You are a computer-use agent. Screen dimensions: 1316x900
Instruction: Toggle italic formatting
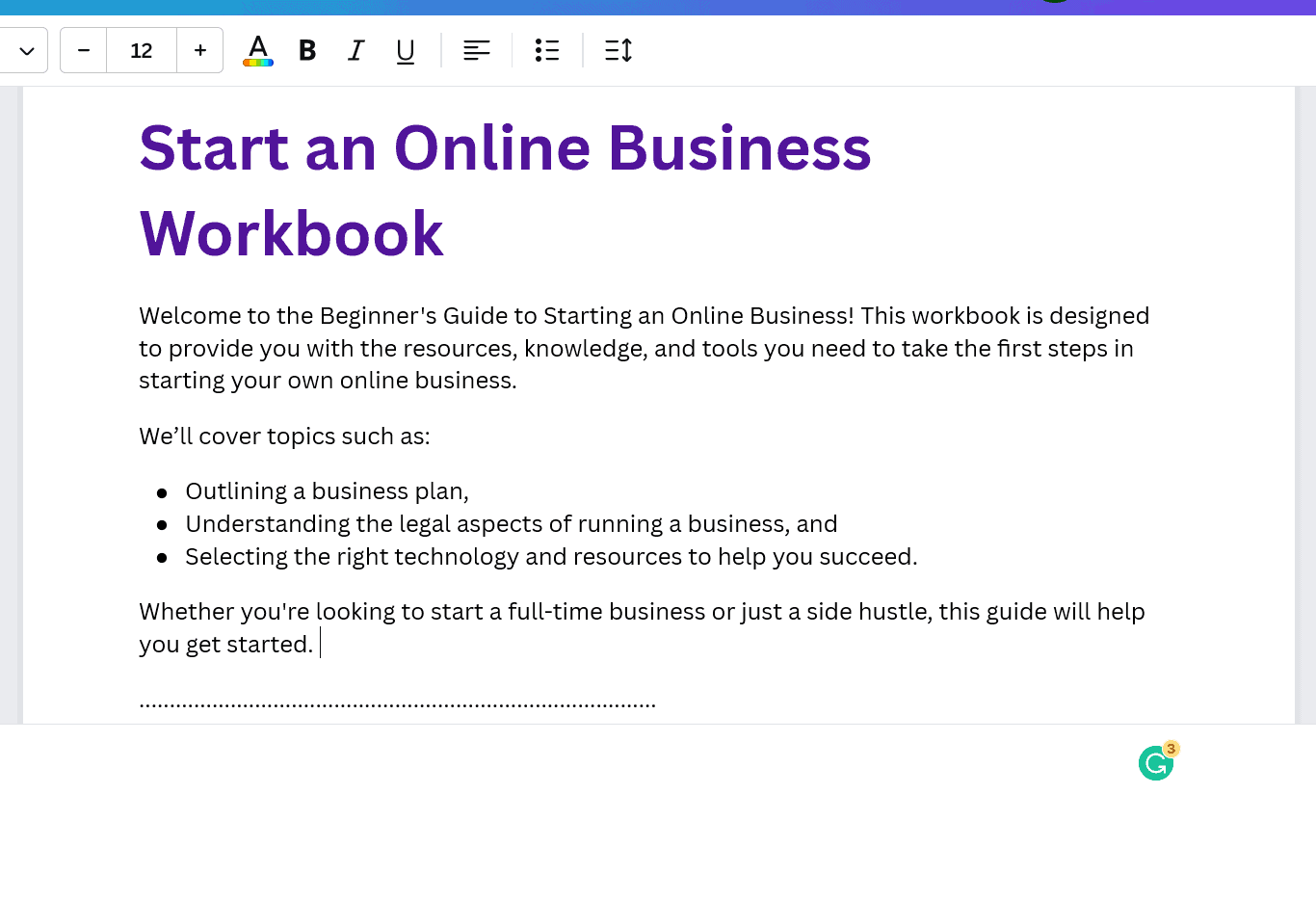point(356,50)
